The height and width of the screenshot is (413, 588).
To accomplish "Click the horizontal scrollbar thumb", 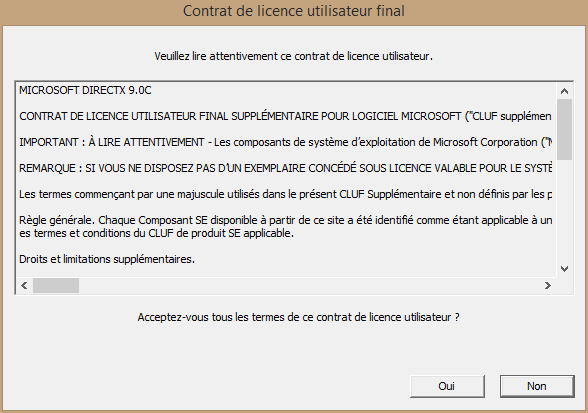I will [56, 285].
